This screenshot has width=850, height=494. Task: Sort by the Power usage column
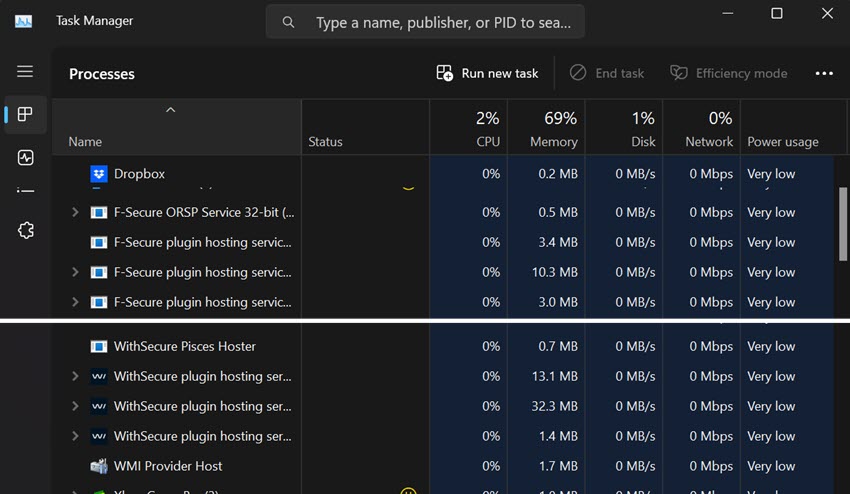783,142
